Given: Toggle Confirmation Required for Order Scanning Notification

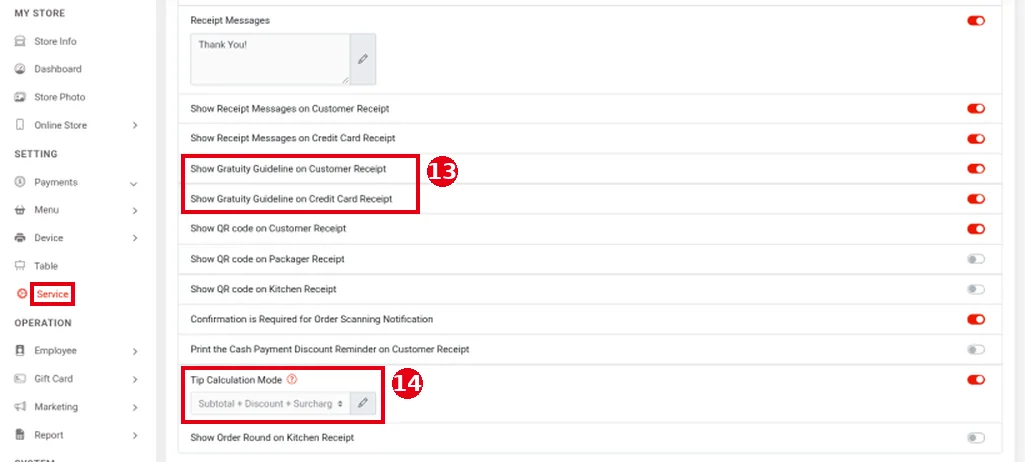Looking at the screenshot, I should pyautogui.click(x=976, y=319).
